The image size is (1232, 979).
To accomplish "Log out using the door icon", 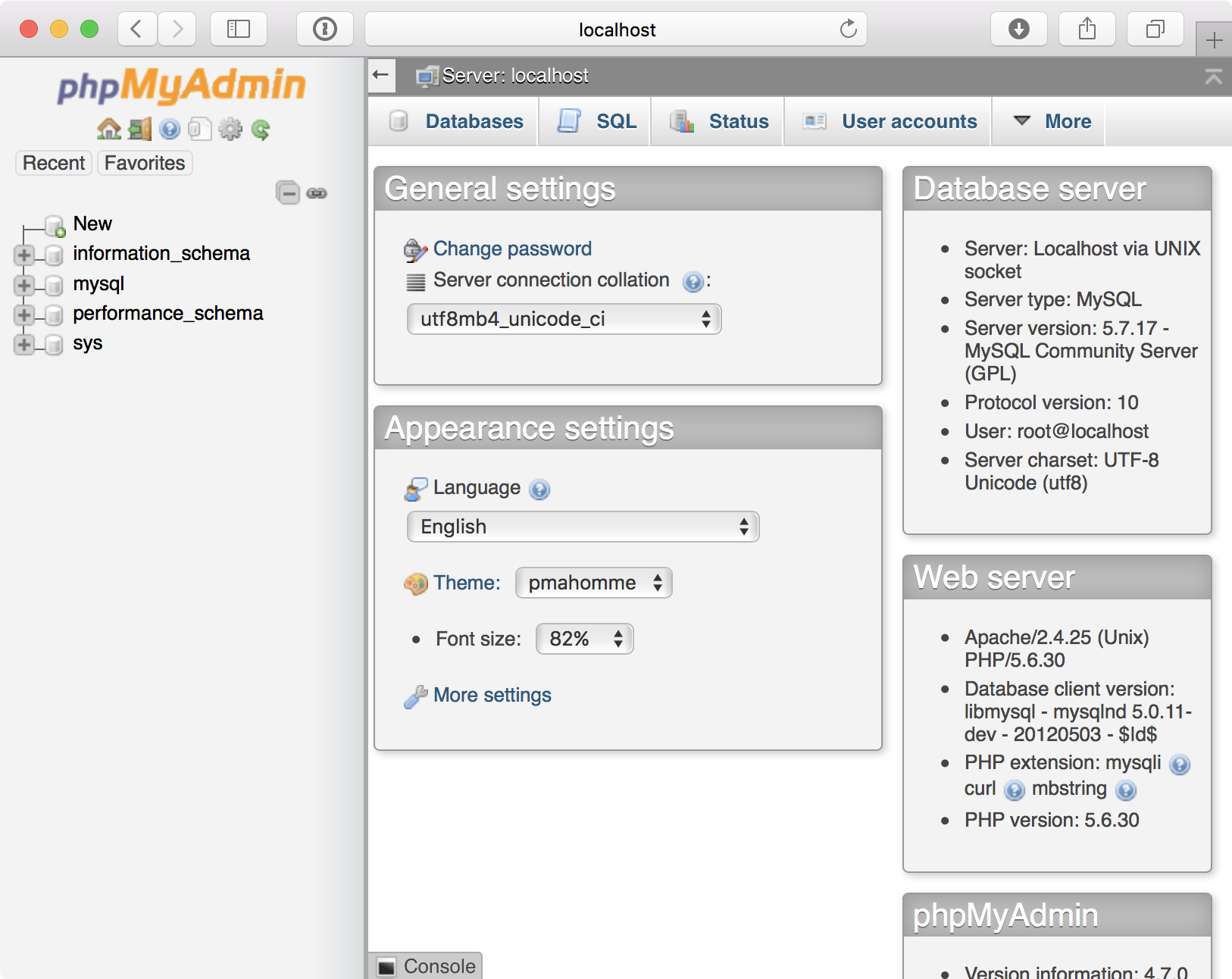I will point(139,130).
